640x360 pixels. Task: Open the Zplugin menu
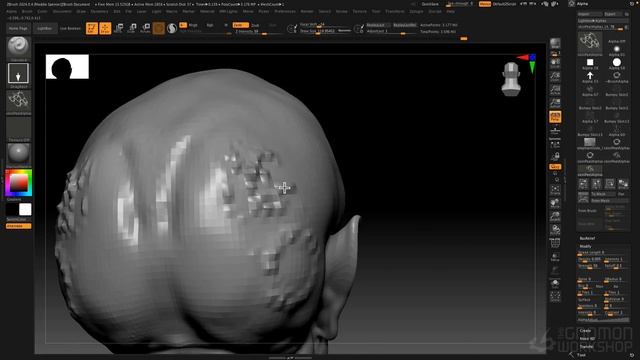pyautogui.click(x=416, y=11)
